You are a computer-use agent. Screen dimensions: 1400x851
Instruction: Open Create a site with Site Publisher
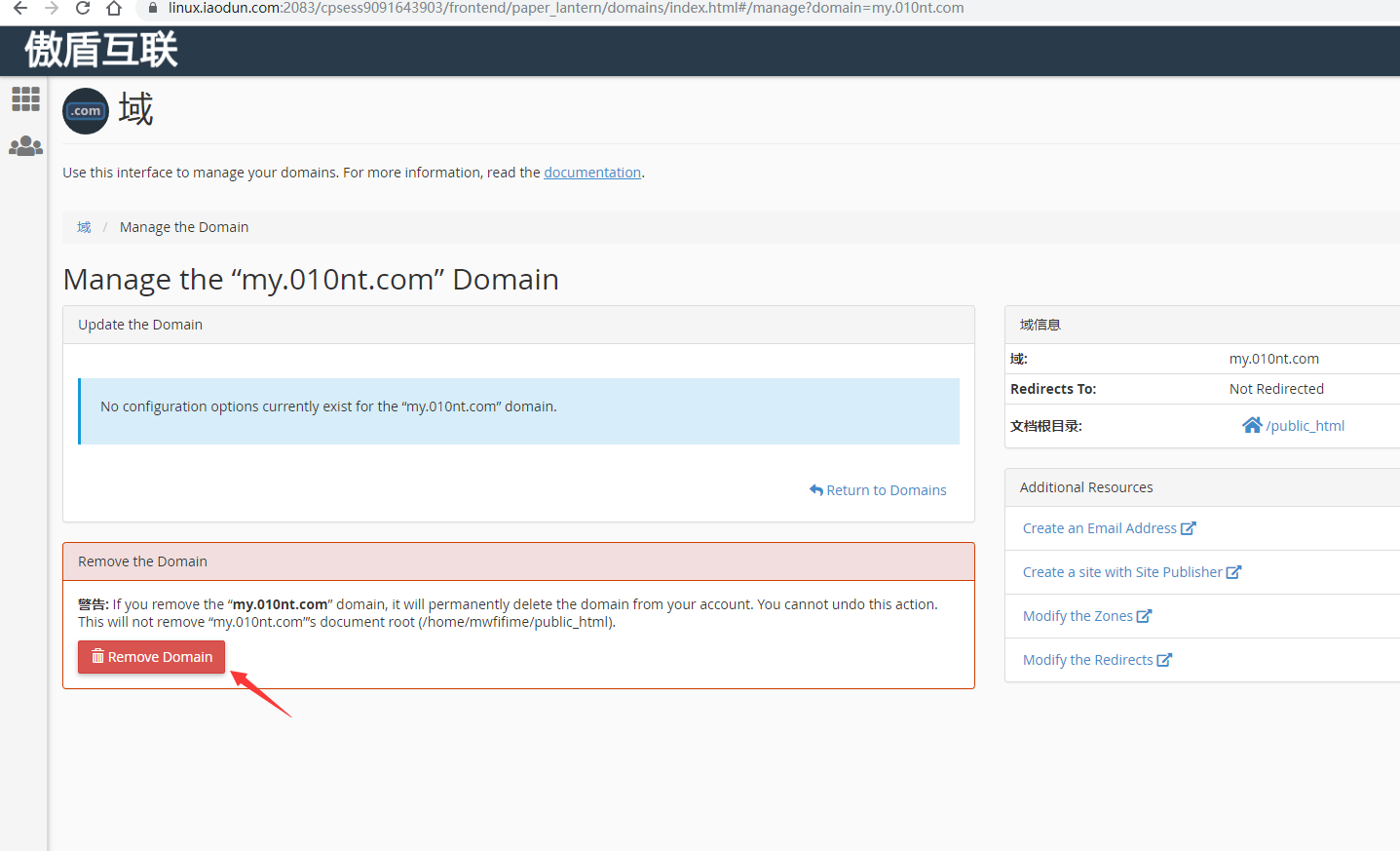tap(1121, 572)
